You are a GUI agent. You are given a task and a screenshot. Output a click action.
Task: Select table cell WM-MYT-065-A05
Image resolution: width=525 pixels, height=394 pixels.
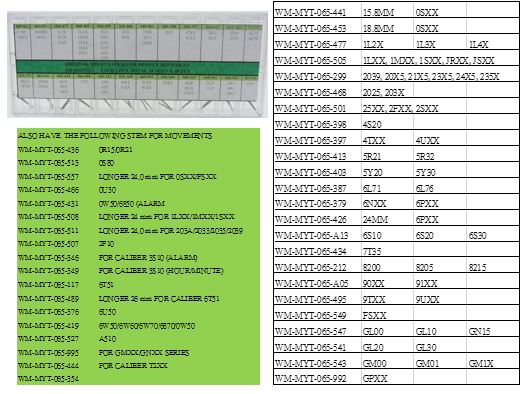[317, 281]
